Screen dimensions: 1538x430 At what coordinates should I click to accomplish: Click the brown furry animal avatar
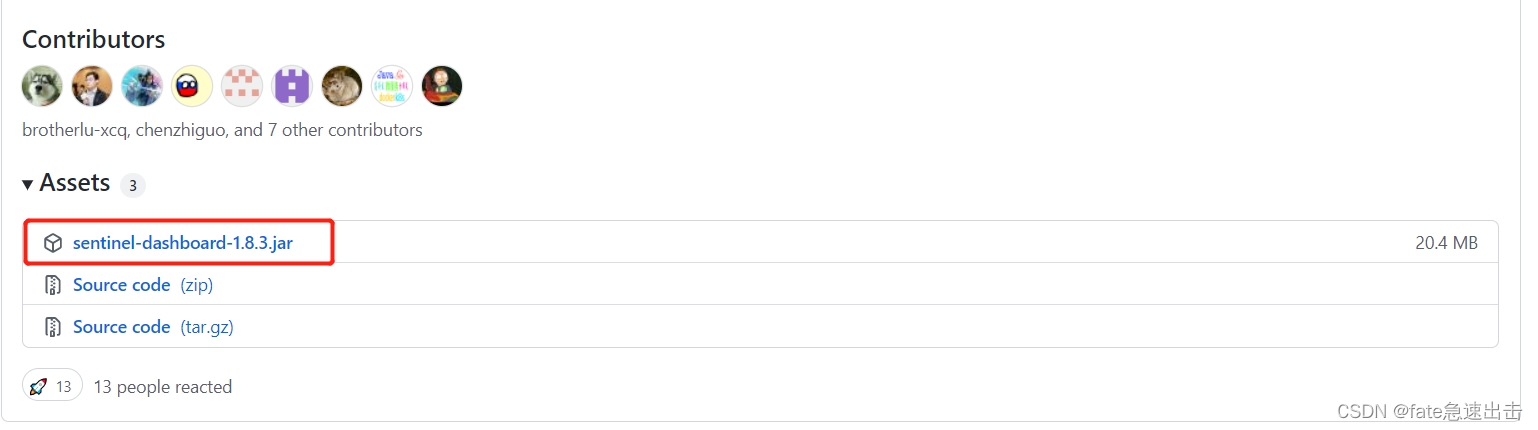[x=342, y=86]
